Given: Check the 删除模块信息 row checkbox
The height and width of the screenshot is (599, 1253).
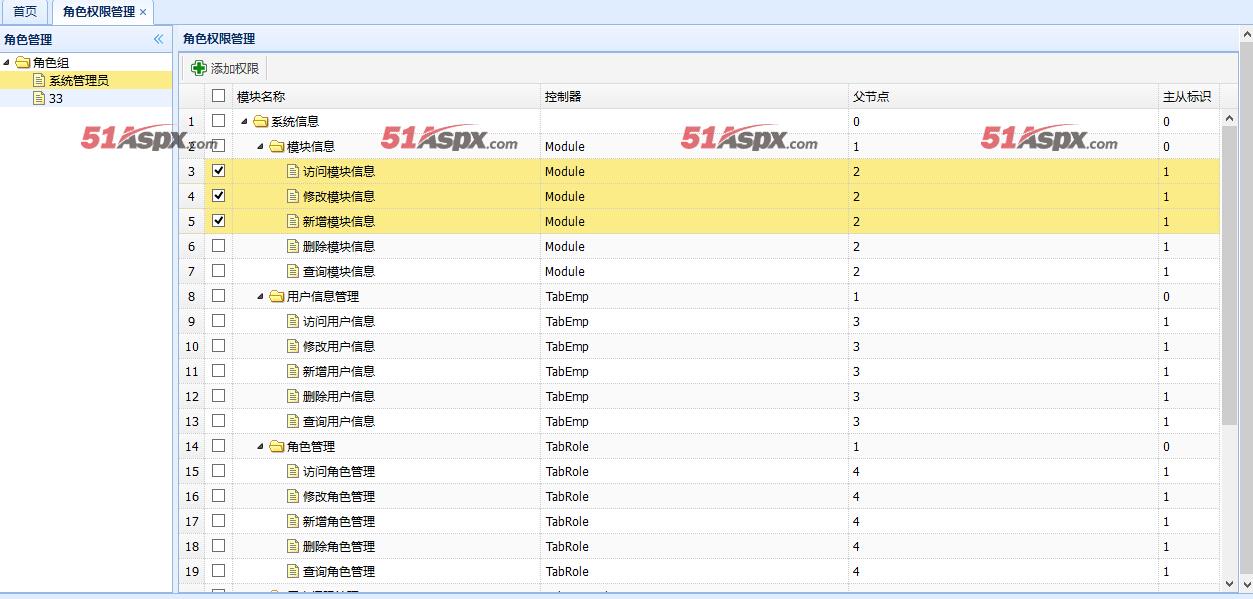Looking at the screenshot, I should pos(218,246).
